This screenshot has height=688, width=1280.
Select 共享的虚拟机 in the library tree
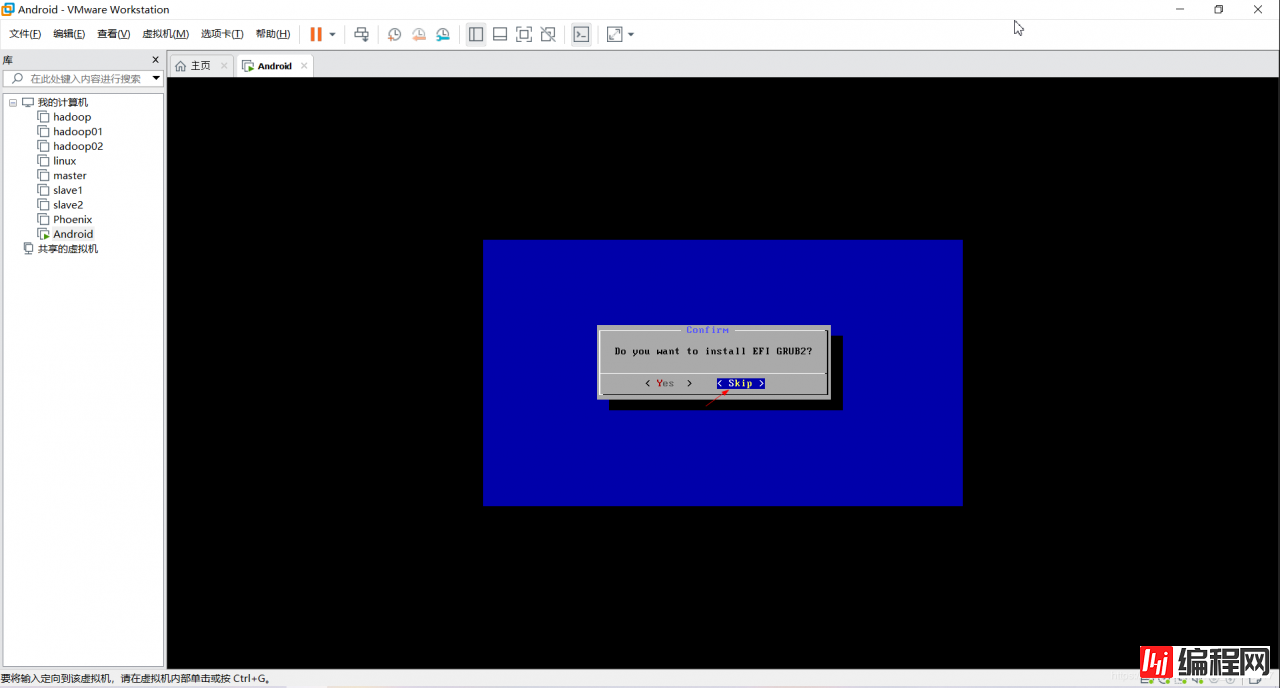pos(68,249)
